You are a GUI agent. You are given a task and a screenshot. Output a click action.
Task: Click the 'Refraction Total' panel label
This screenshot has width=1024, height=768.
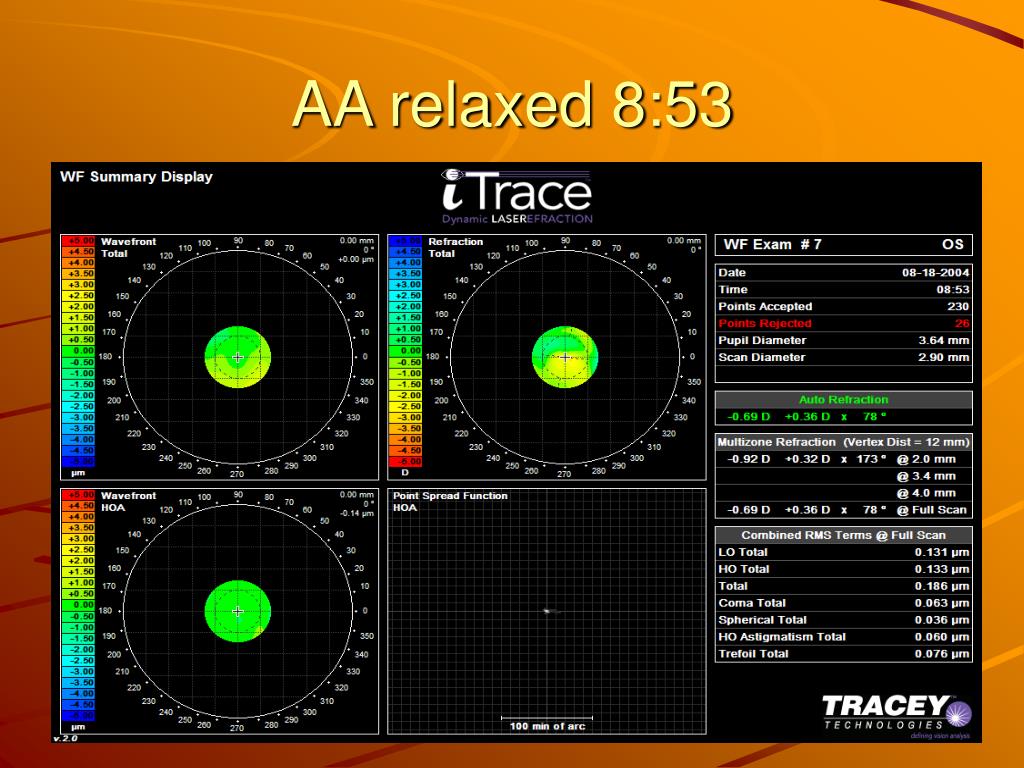(455, 248)
